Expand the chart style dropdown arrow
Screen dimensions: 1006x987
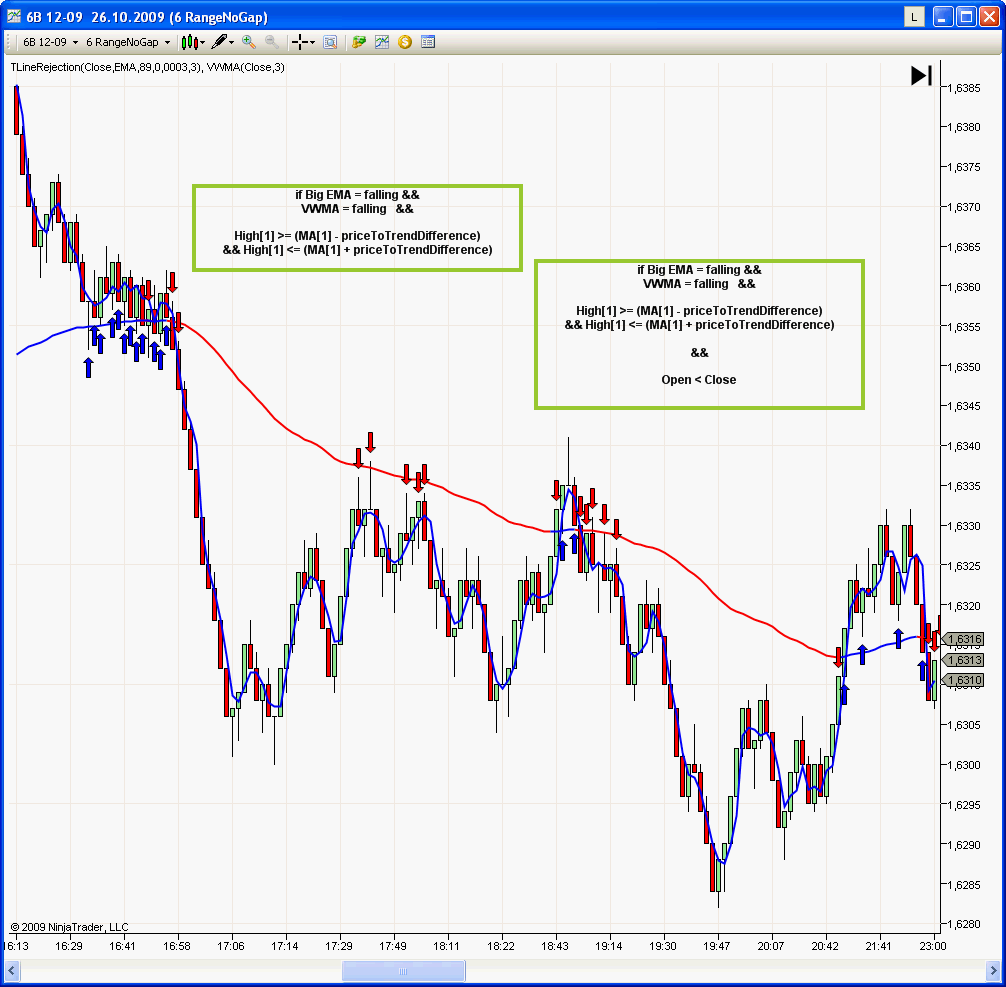click(x=202, y=43)
